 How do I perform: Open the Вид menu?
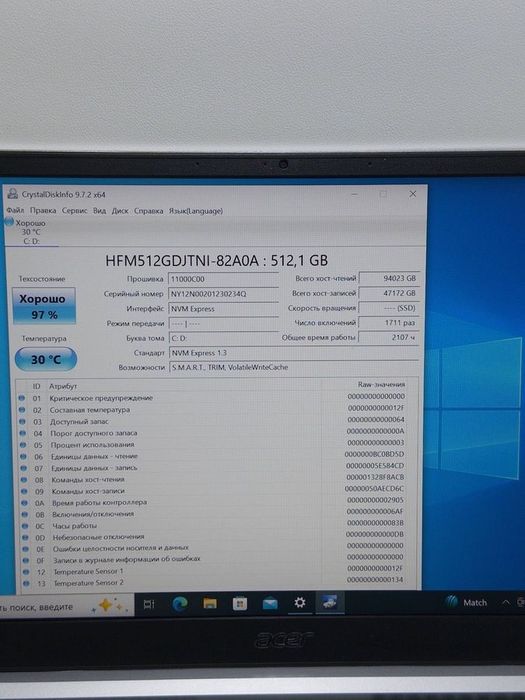pyautogui.click(x=99, y=210)
